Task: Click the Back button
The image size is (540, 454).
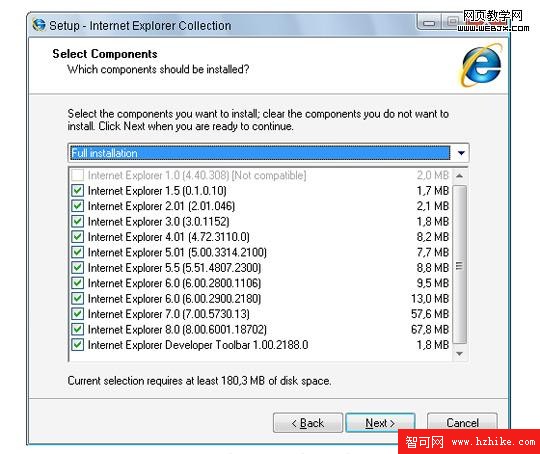Action: [x=308, y=423]
